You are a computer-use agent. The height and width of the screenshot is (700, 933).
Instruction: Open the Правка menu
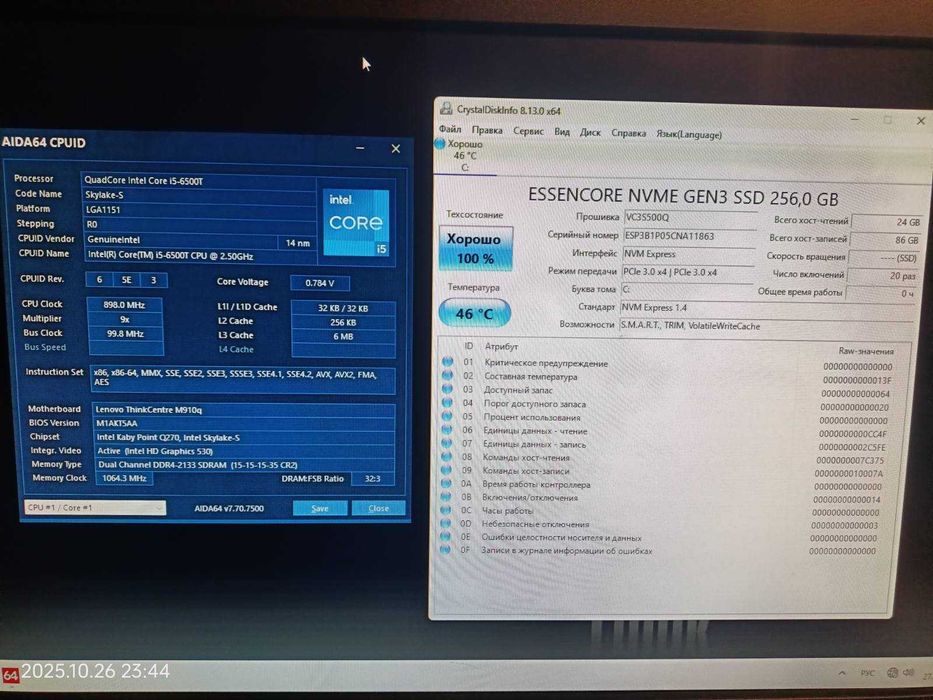[x=487, y=130]
